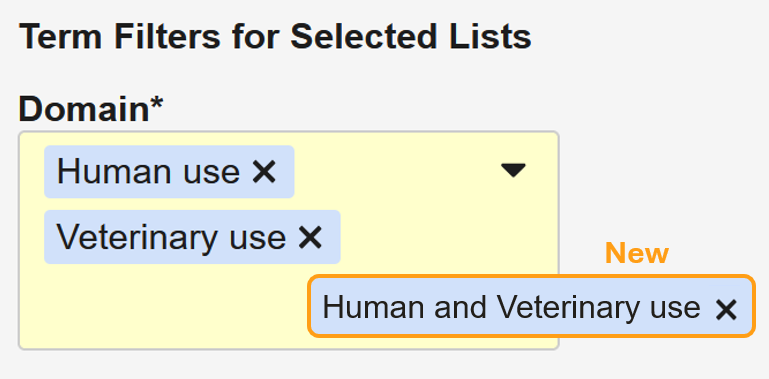Image resolution: width=769 pixels, height=379 pixels.
Task: Click the orange New label
Action: pyautogui.click(x=637, y=253)
